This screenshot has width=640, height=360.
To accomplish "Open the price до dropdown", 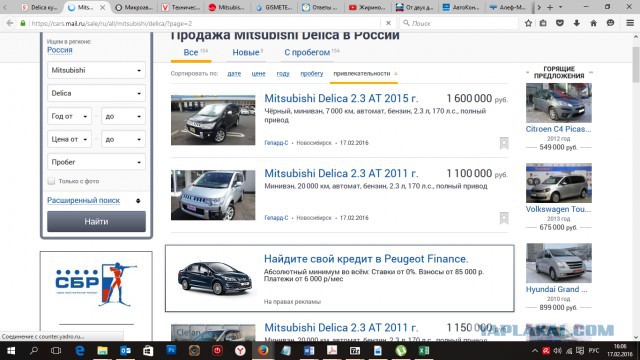I will pos(123,139).
